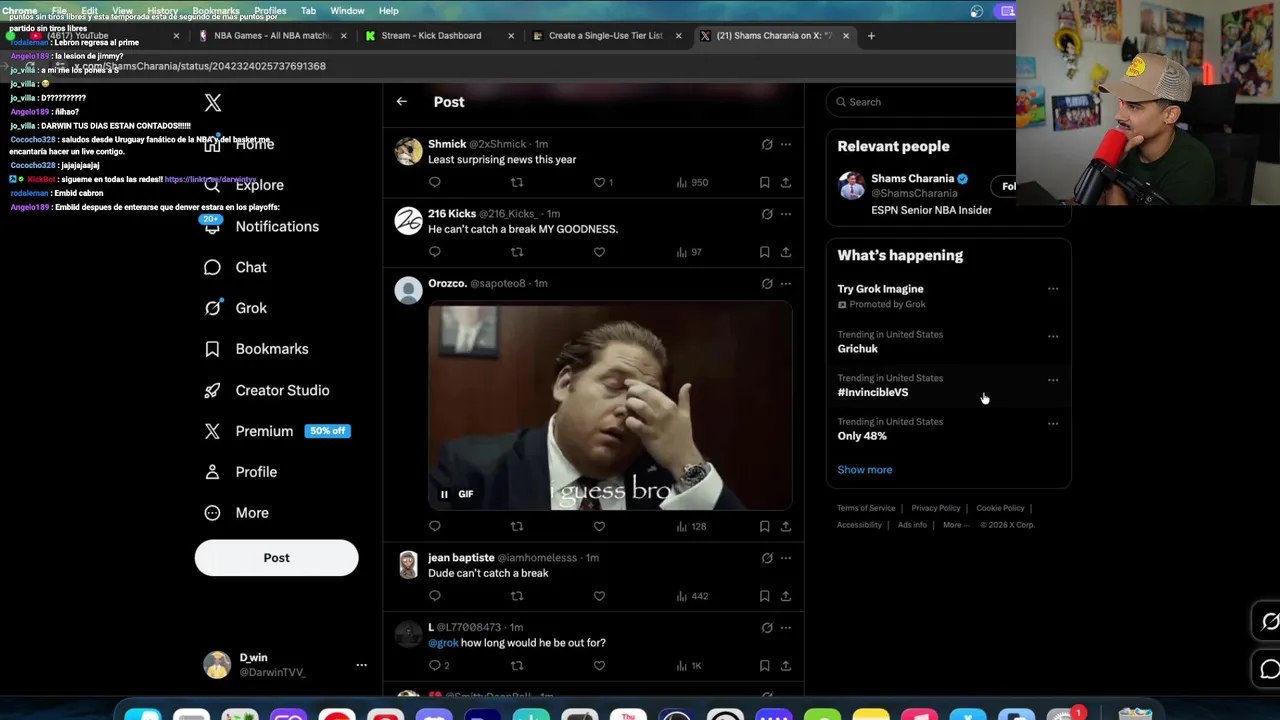Image resolution: width=1280 pixels, height=720 pixels.
Task: Like Orozco's GIF post
Action: [599, 526]
